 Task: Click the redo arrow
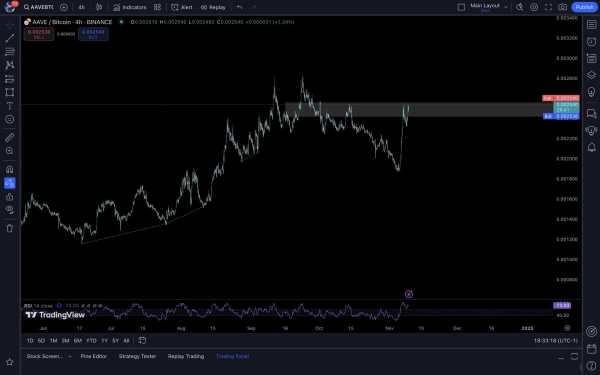254,7
